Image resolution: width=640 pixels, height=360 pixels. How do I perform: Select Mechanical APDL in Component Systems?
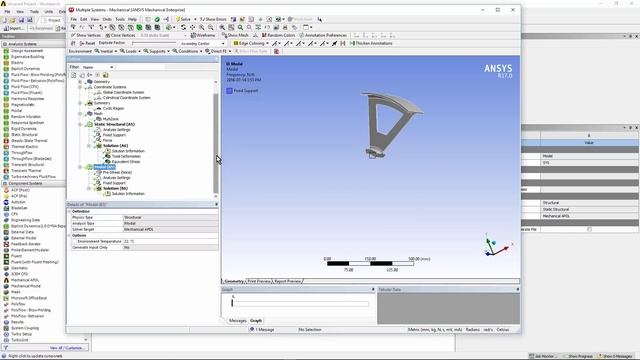point(25,280)
